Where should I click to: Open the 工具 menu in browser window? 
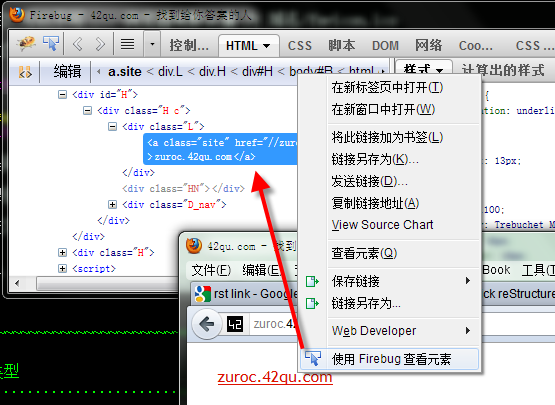pos(538,270)
